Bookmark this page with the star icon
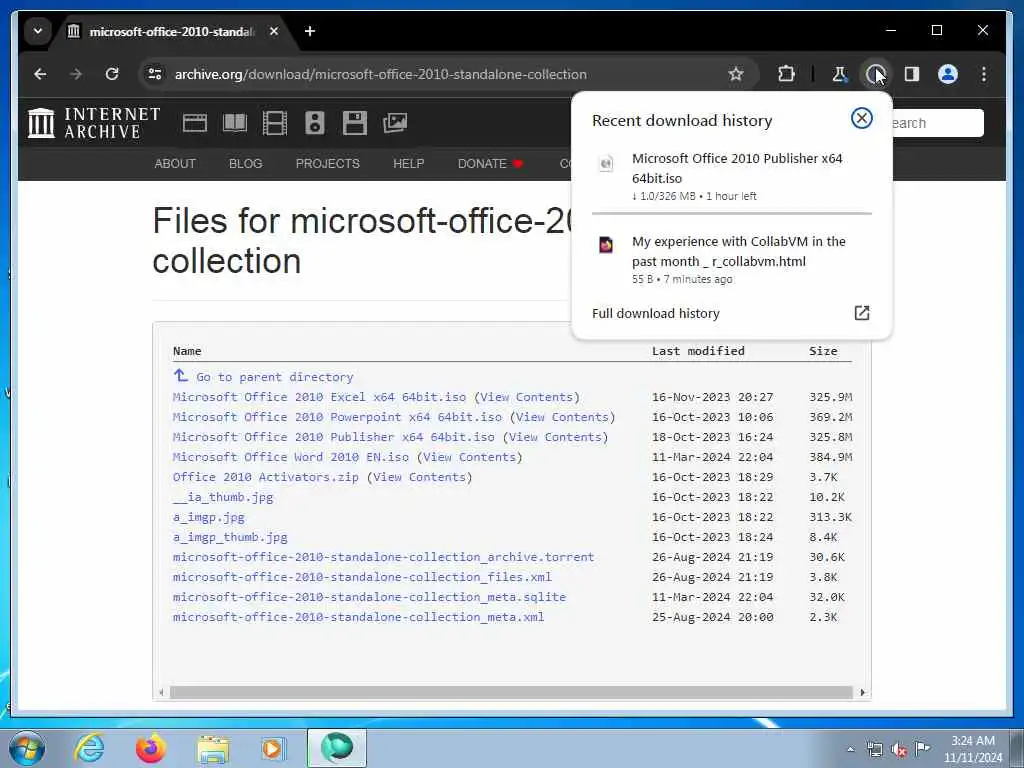Viewport: 1024px width, 768px height. [x=735, y=74]
